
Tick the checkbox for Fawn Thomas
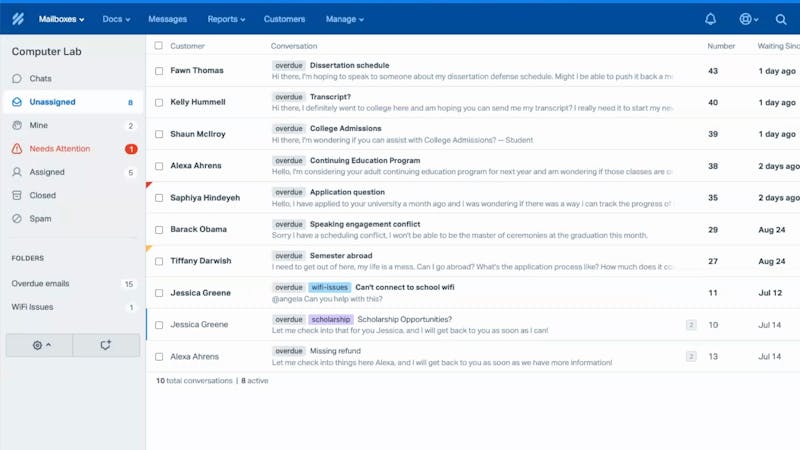[x=158, y=71]
